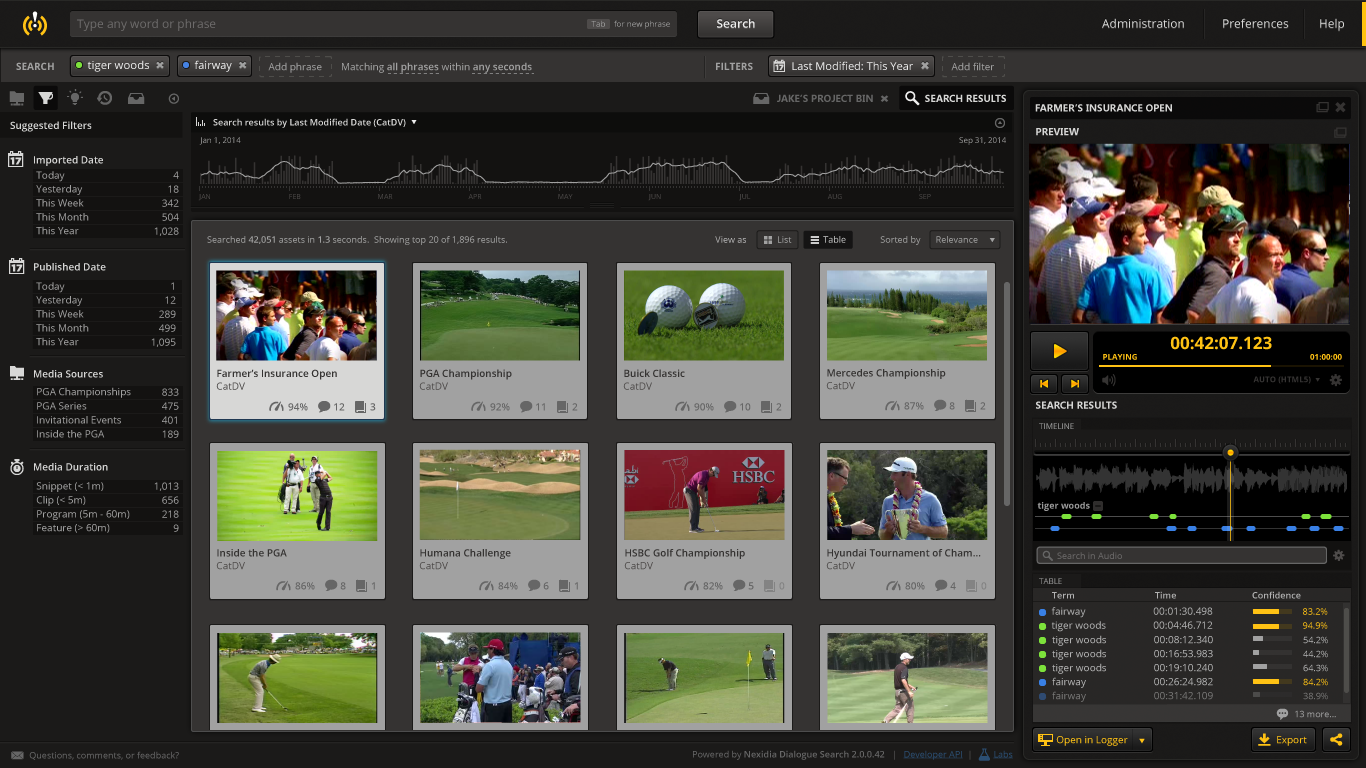Click the Nexidia logo icon
The width and height of the screenshot is (1366, 768).
pyautogui.click(x=35, y=23)
